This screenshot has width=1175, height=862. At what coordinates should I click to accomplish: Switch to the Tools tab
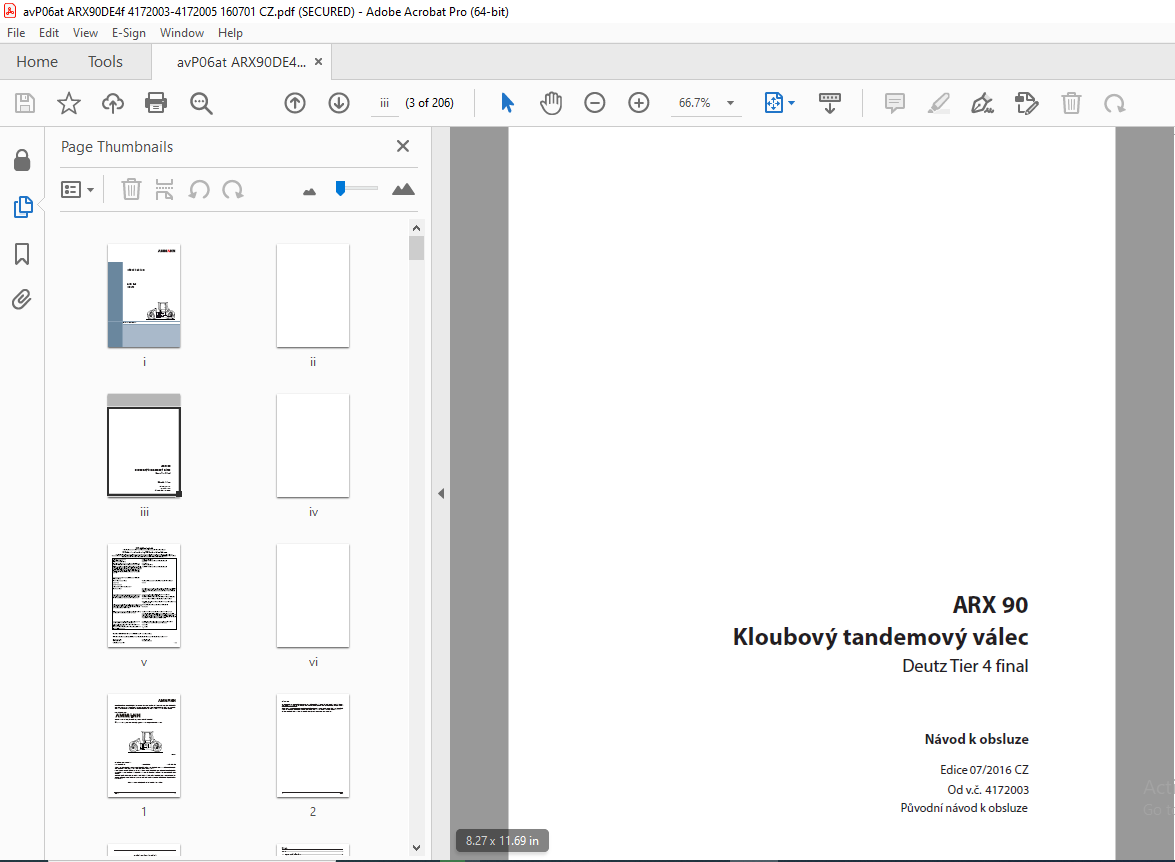click(x=105, y=61)
